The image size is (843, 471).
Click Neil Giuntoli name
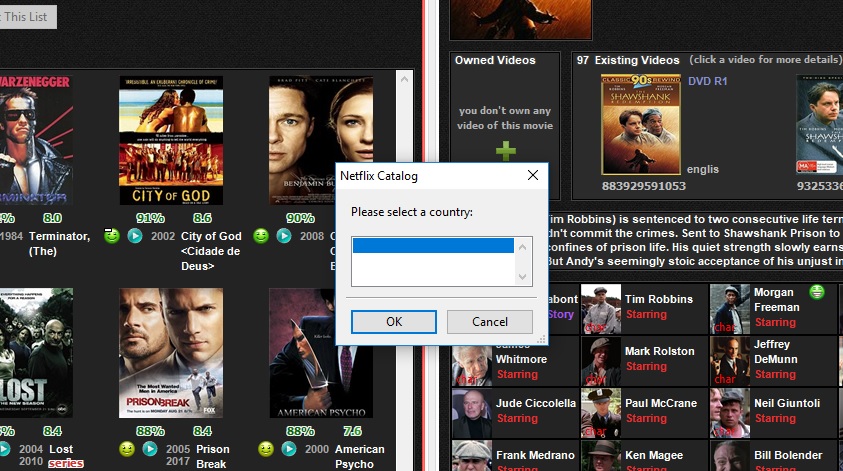[x=787, y=403]
